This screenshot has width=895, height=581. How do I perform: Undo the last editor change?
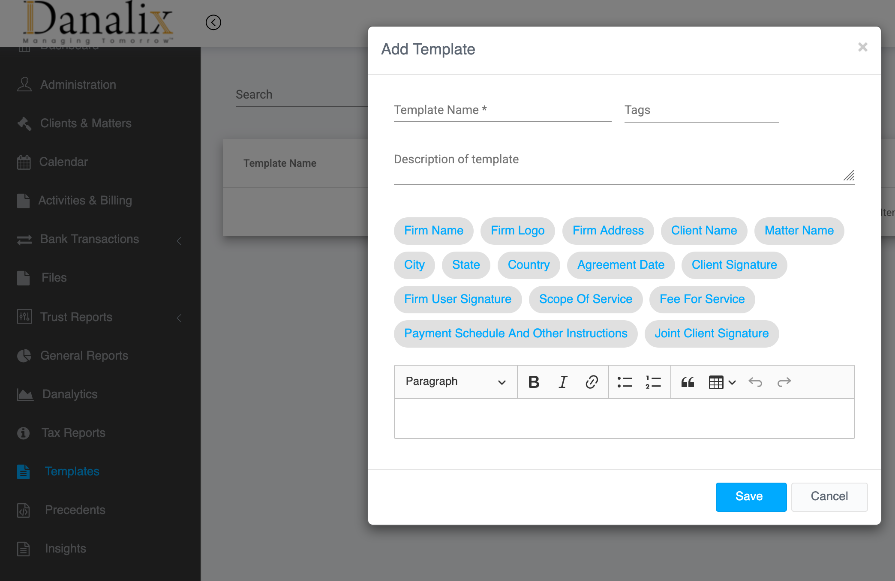click(x=755, y=382)
